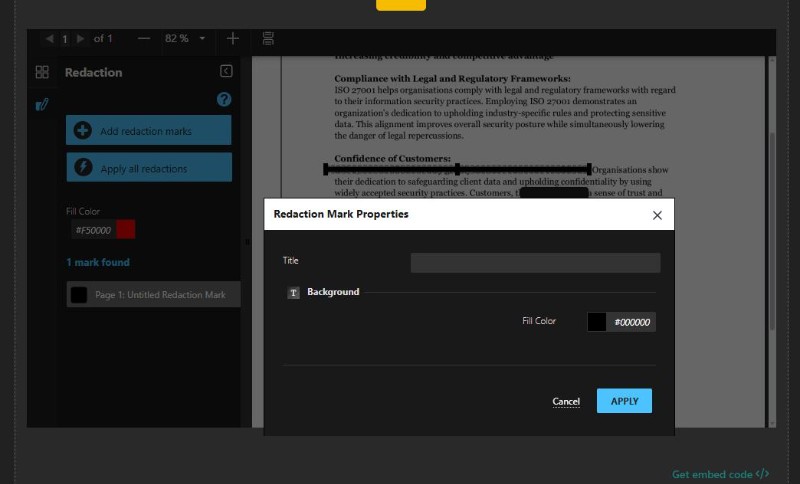Toggle the page layout mode icon
Screen dimensions: 800x484
(x=268, y=38)
